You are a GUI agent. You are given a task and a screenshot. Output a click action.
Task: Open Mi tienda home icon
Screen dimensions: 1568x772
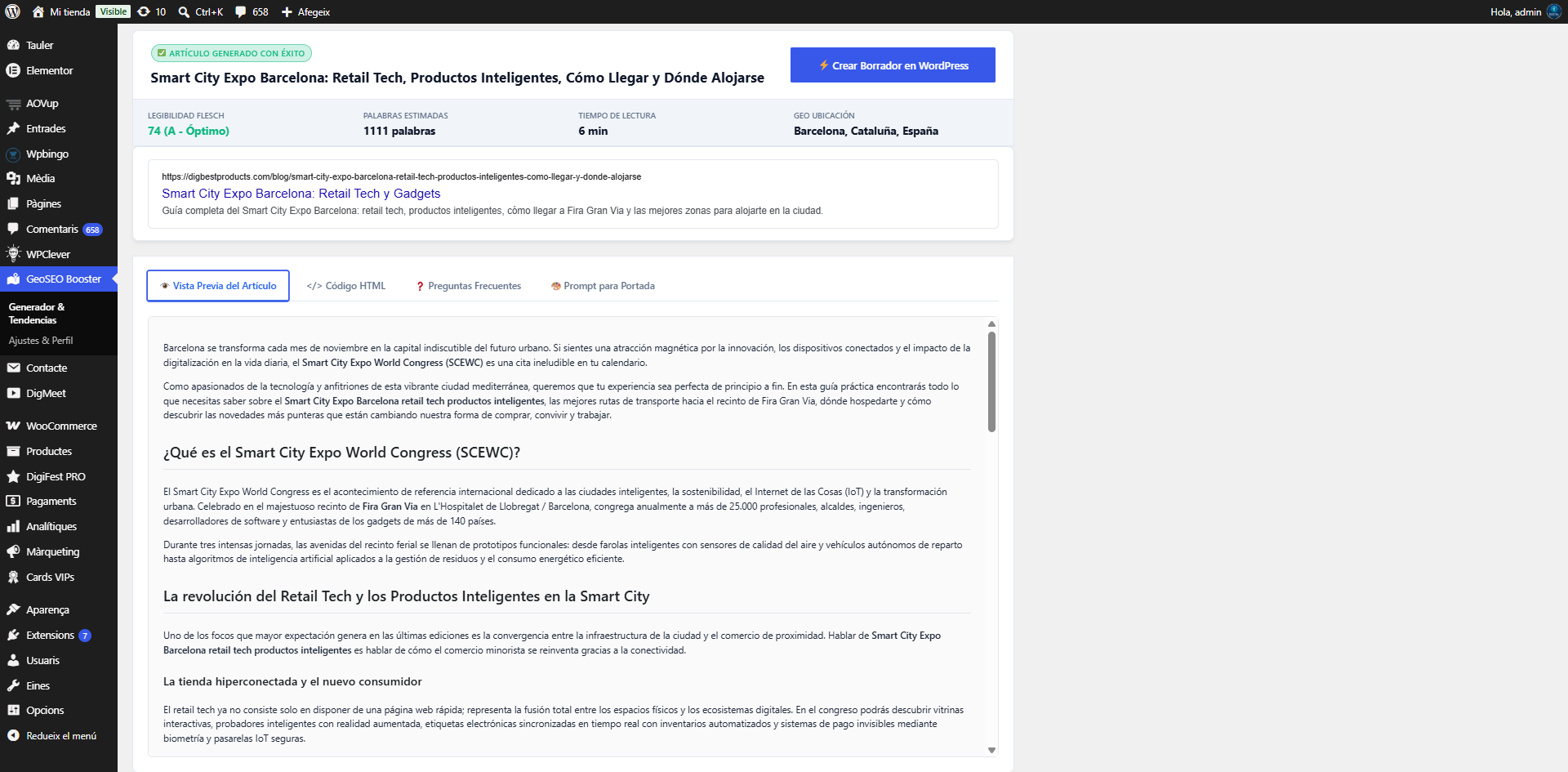(38, 11)
